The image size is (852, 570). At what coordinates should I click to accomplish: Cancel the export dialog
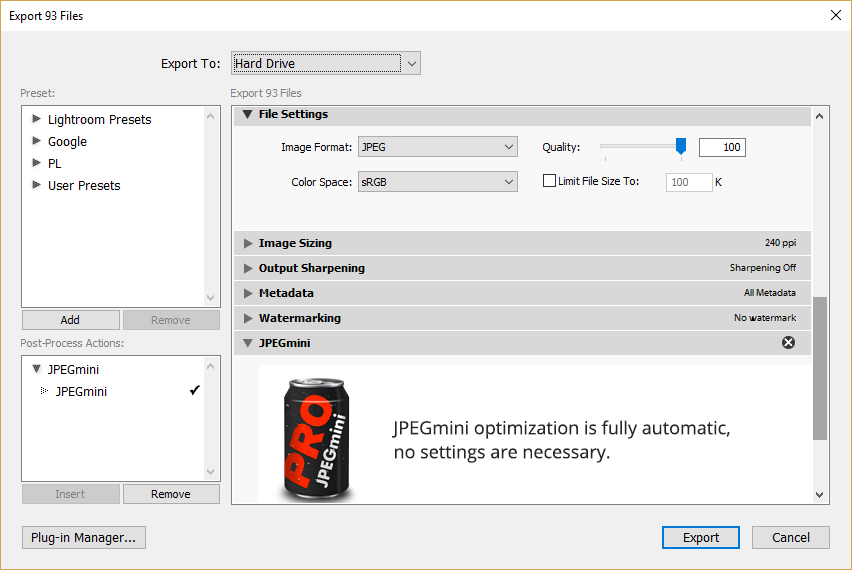(x=791, y=537)
